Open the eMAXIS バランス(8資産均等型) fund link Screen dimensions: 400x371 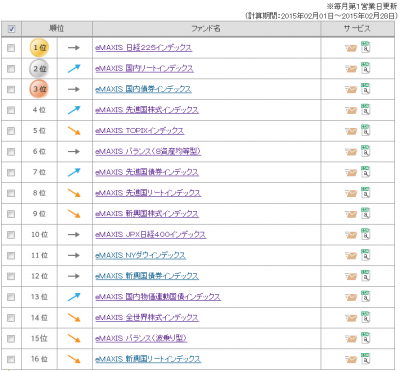(x=148, y=151)
